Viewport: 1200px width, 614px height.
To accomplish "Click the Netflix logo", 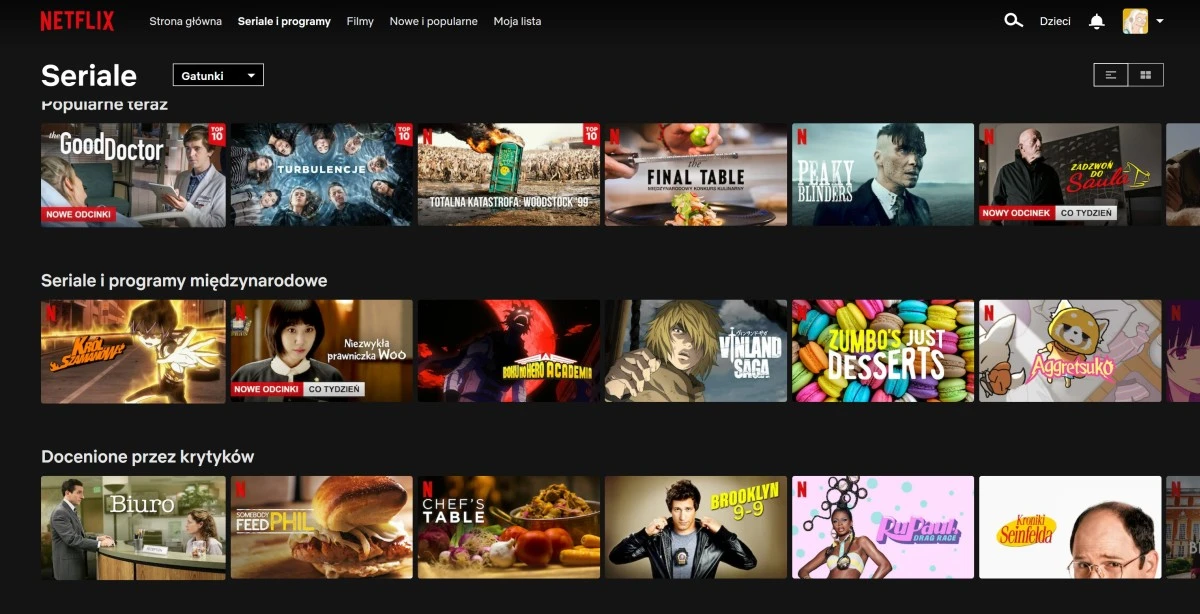I will [76, 19].
